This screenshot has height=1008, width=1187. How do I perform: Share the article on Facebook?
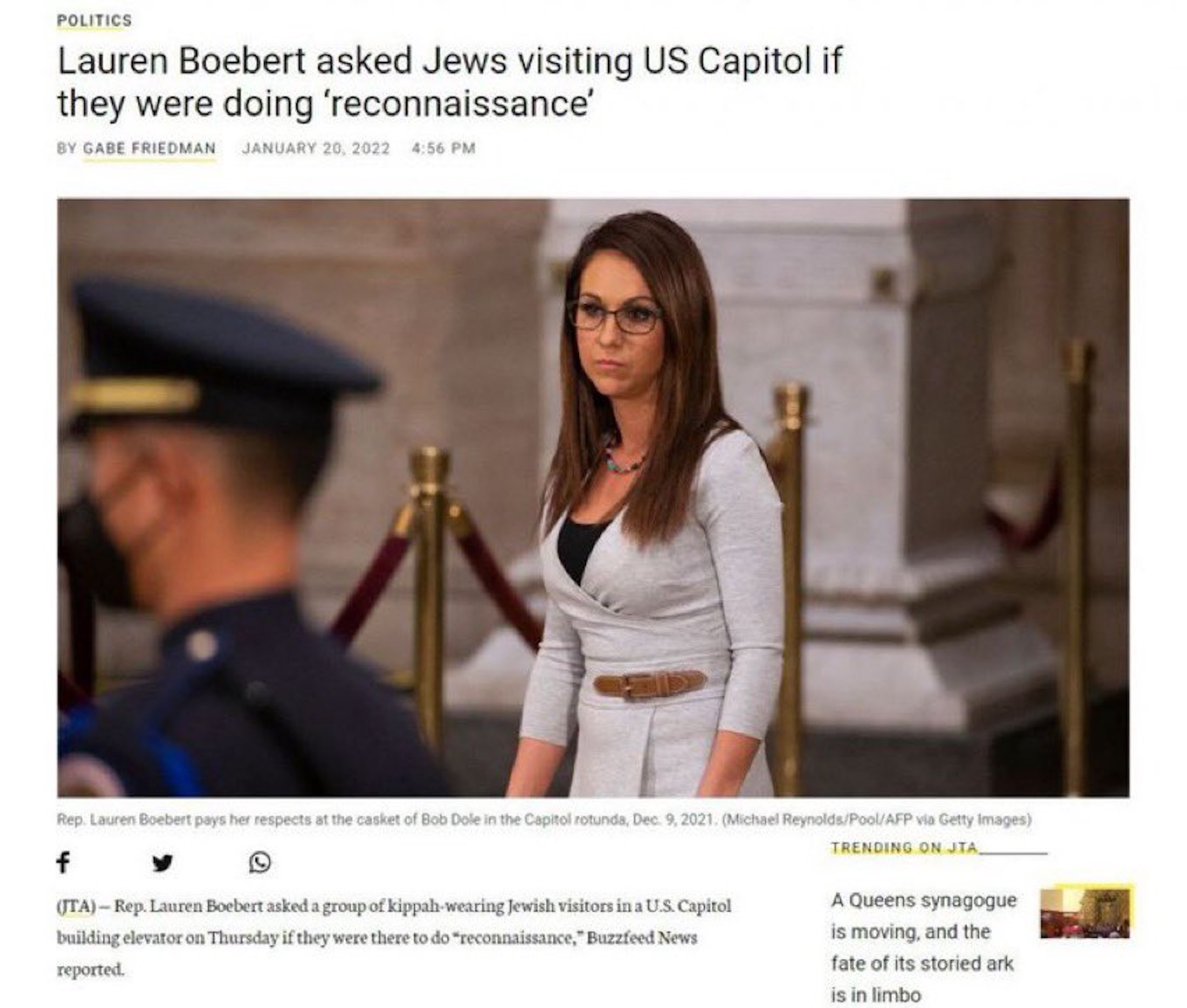[x=63, y=862]
